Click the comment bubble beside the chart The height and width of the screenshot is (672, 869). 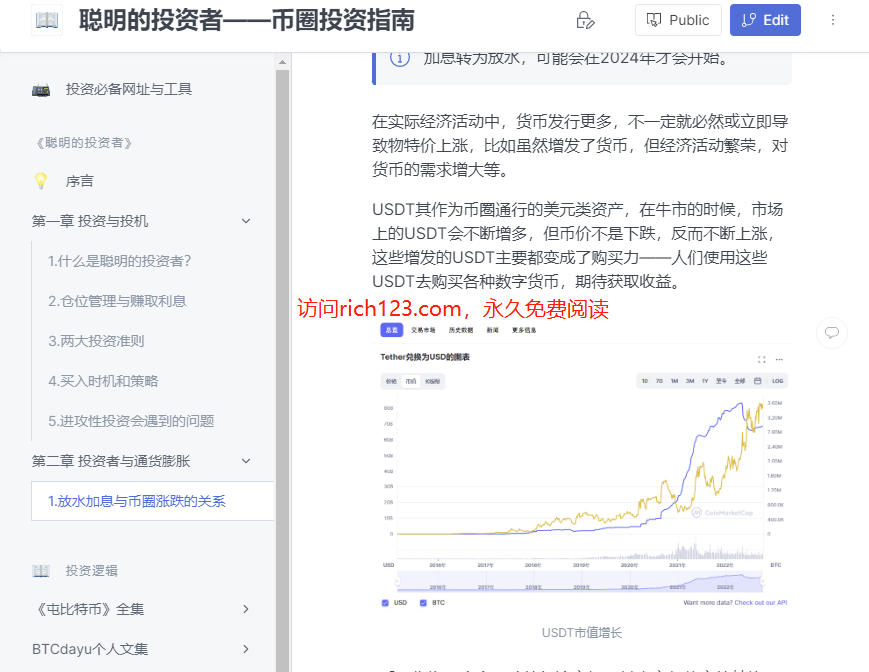coord(832,332)
